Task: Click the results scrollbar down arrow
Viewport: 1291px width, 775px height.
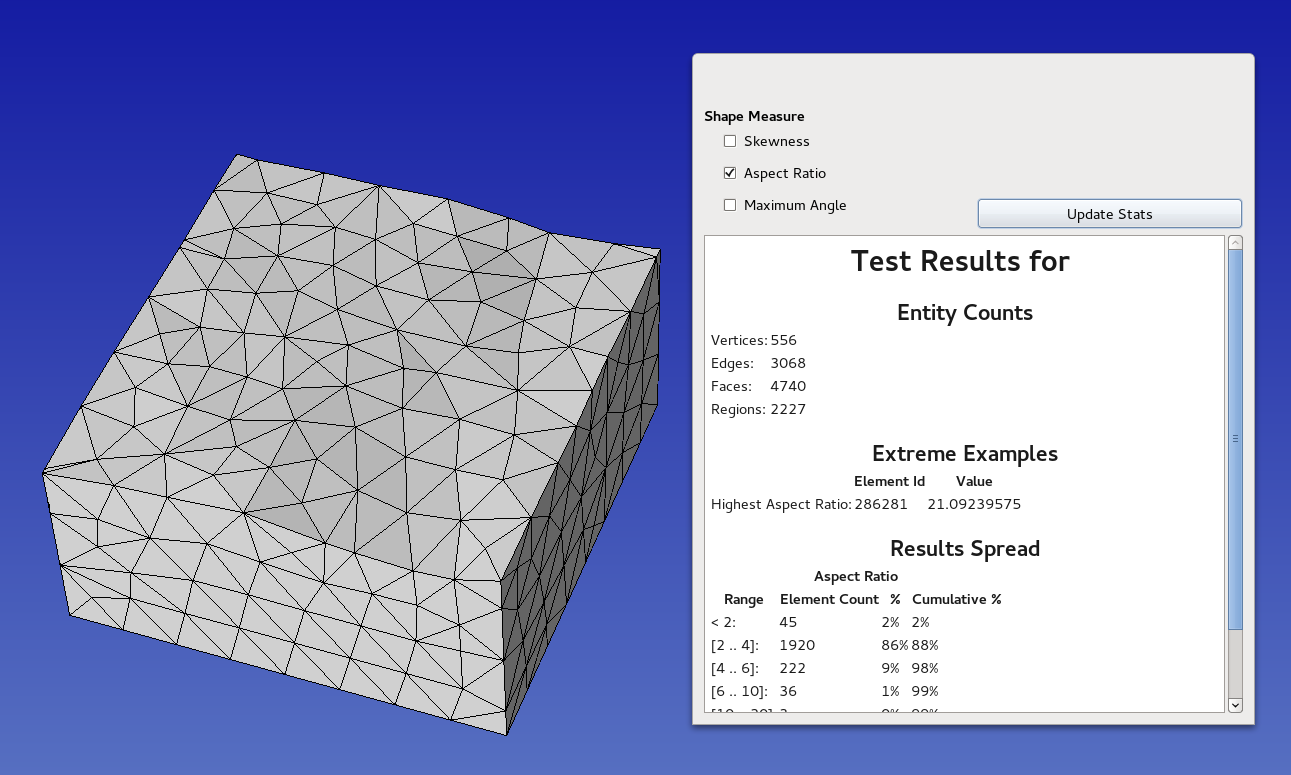Action: (x=1235, y=705)
